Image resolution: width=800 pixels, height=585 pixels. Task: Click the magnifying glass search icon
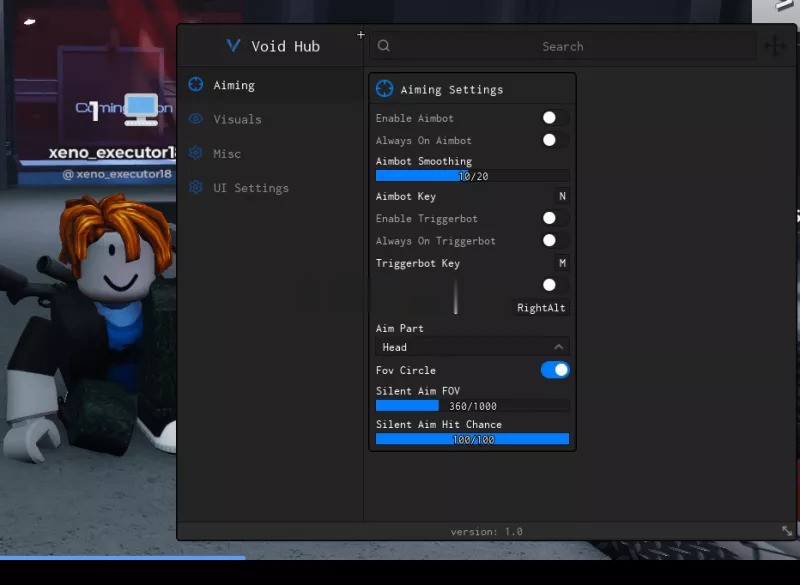pyautogui.click(x=384, y=46)
